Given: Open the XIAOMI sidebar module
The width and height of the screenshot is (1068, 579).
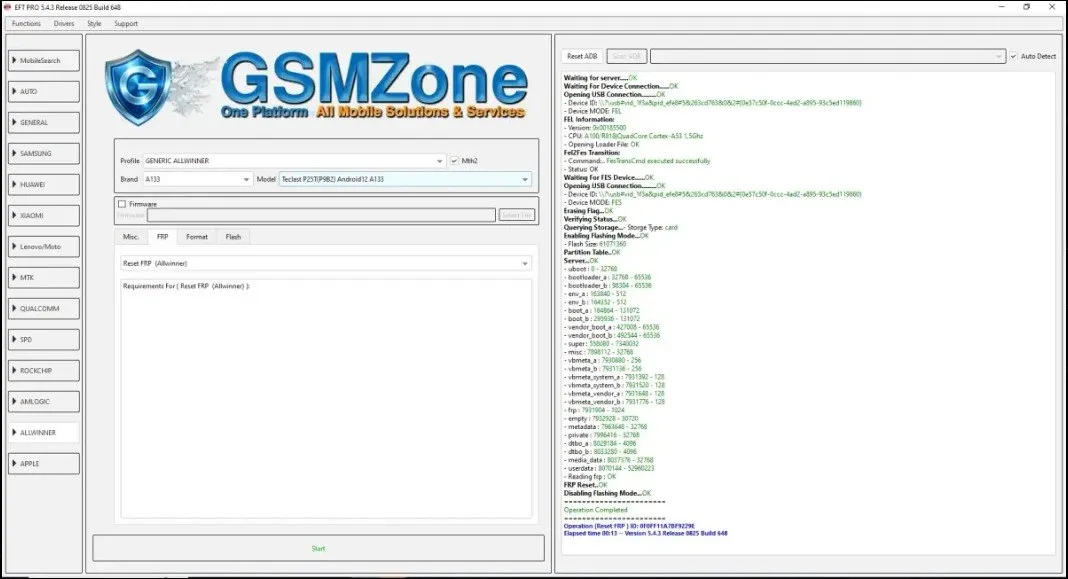Looking at the screenshot, I should pos(43,216).
